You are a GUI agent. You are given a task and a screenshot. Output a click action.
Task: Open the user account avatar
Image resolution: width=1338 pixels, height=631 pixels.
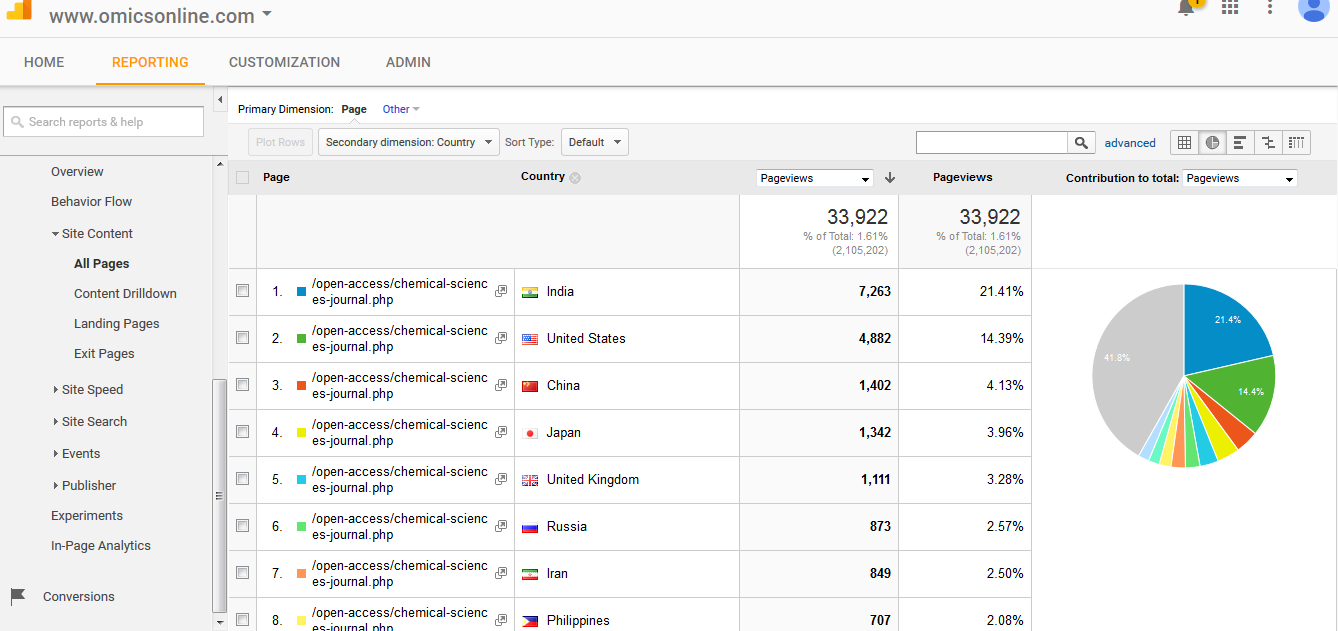[1313, 8]
